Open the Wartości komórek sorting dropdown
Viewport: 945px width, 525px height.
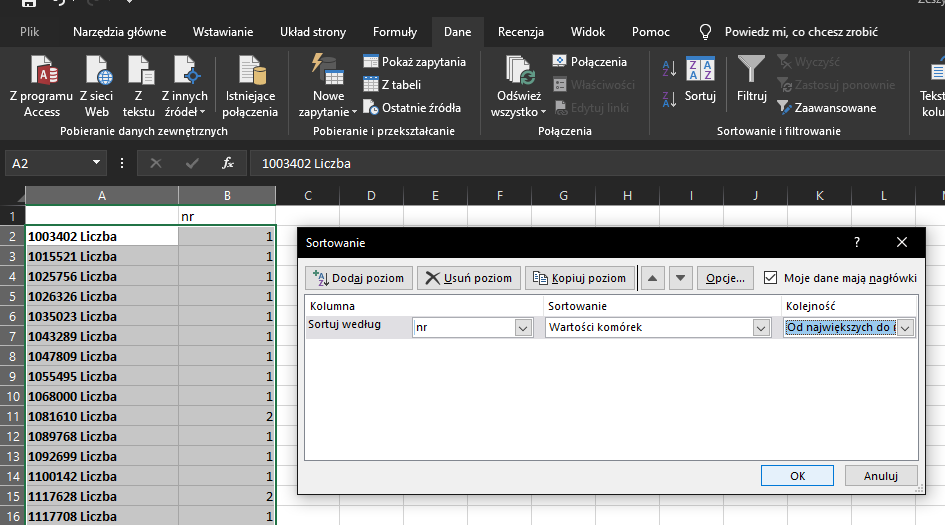tap(761, 328)
